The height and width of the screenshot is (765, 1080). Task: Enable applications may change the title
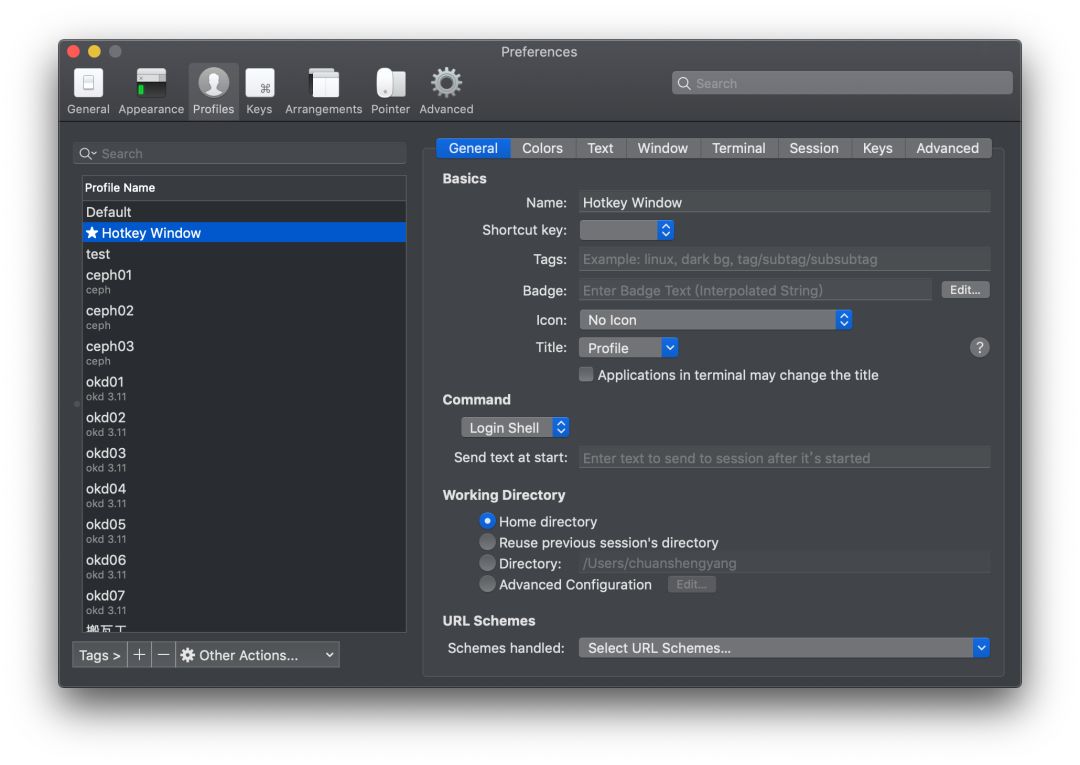(x=586, y=375)
